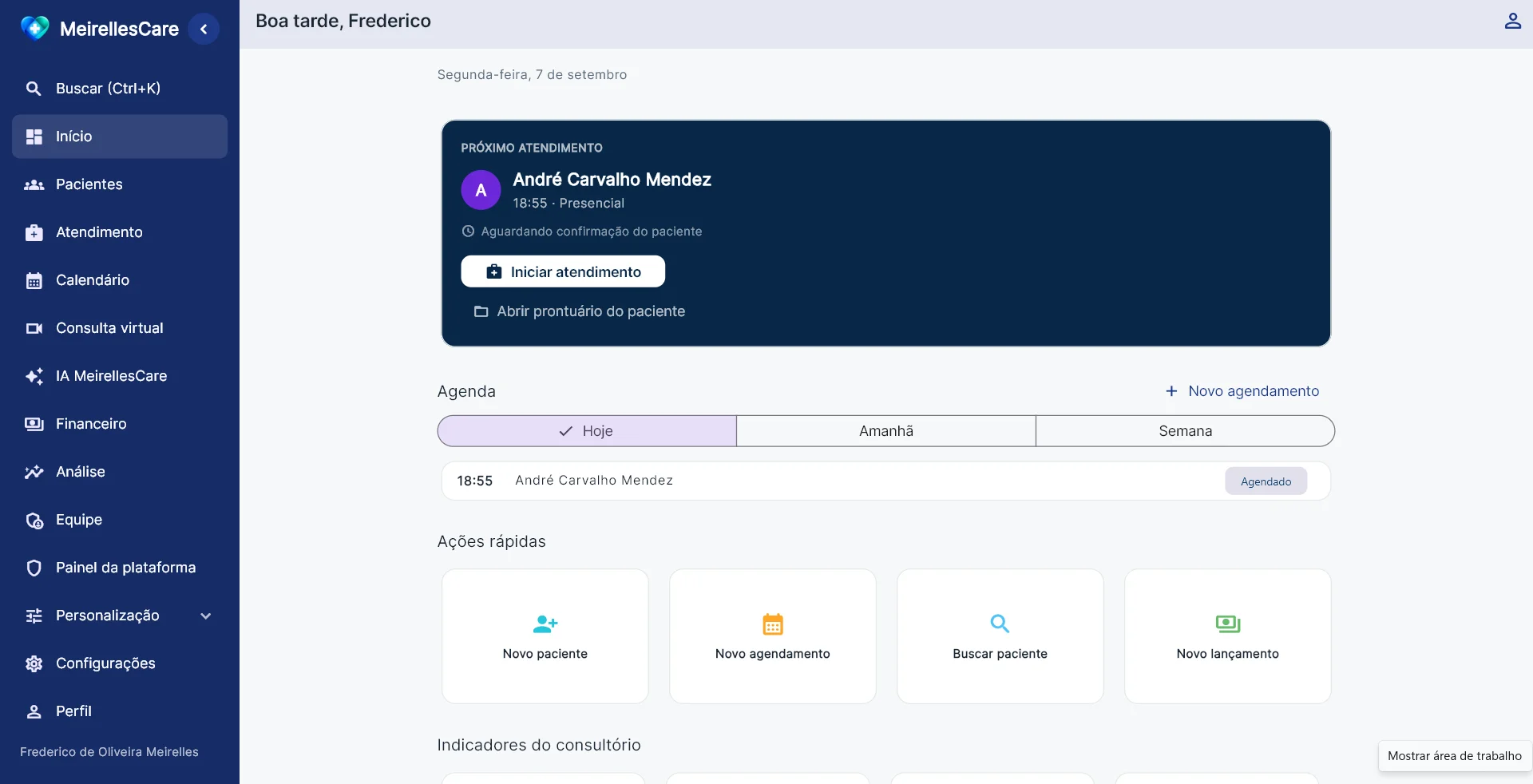Viewport: 1533px width, 784px height.
Task: Open the Pacientes menu item
Action: coord(120,184)
